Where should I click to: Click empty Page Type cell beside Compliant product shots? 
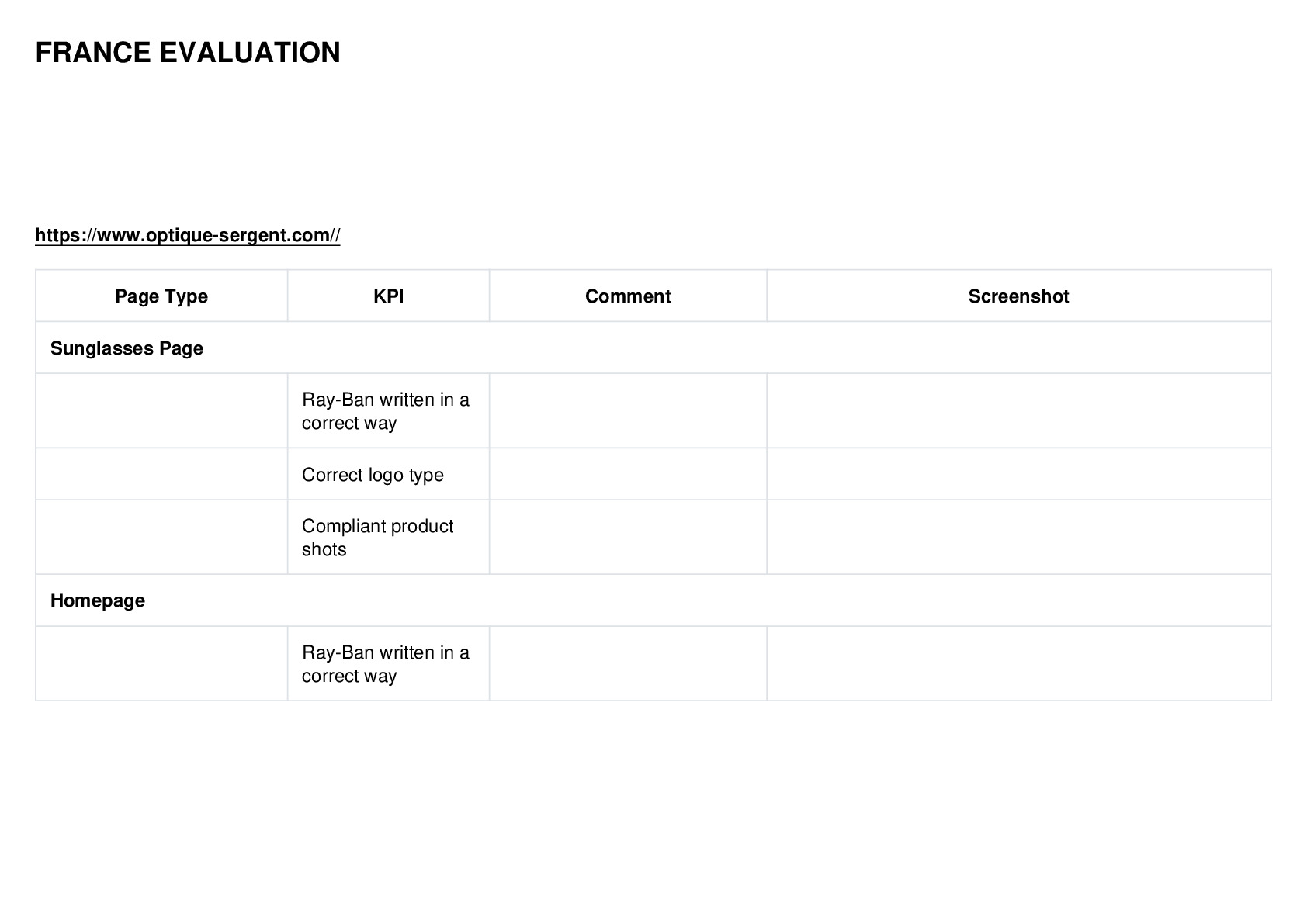click(161, 538)
